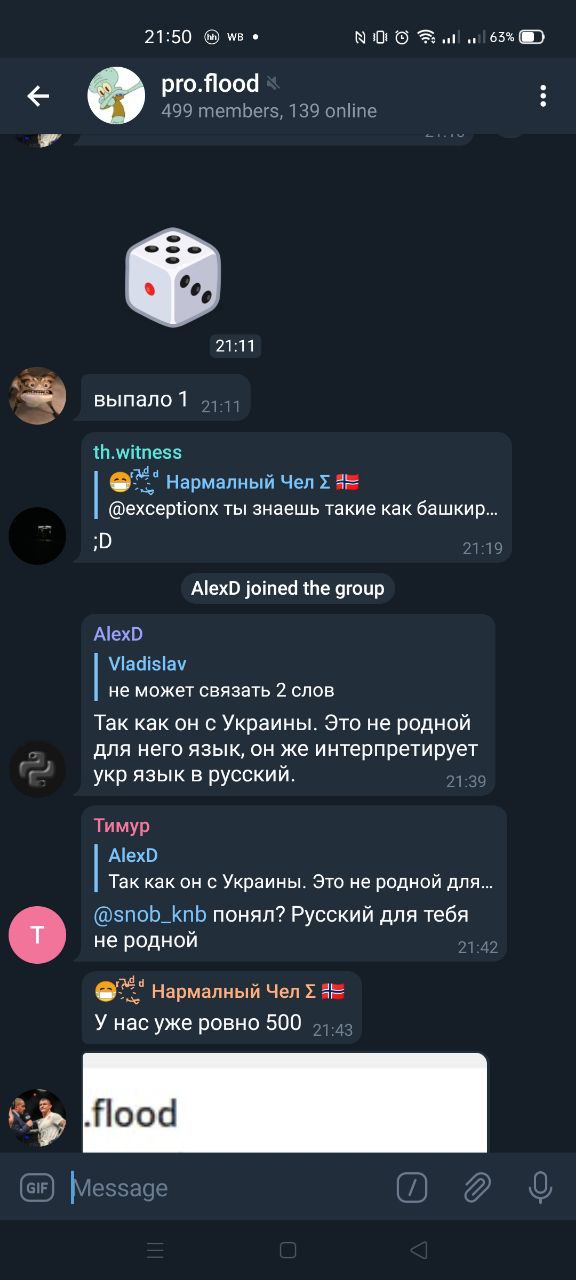
Task: Open pro.flood group title info
Action: 210,84
